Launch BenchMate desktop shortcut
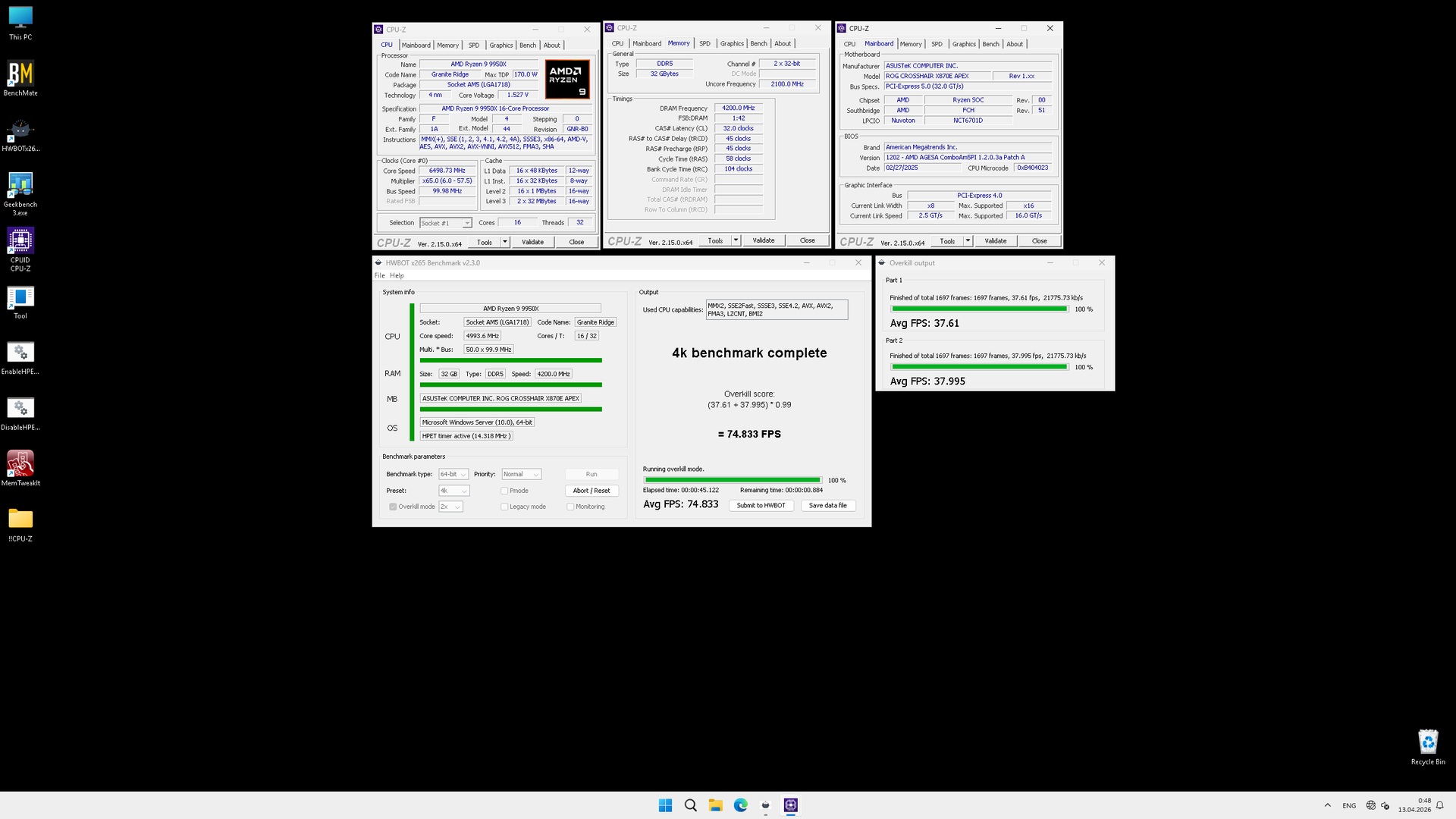1456x819 pixels. coord(20,79)
